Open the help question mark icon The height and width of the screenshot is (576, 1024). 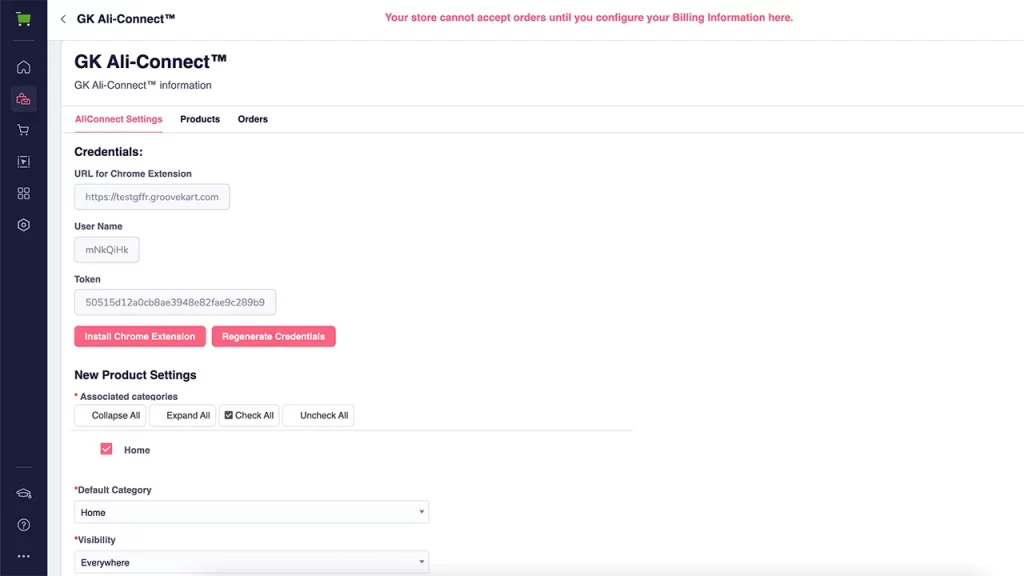(24, 525)
